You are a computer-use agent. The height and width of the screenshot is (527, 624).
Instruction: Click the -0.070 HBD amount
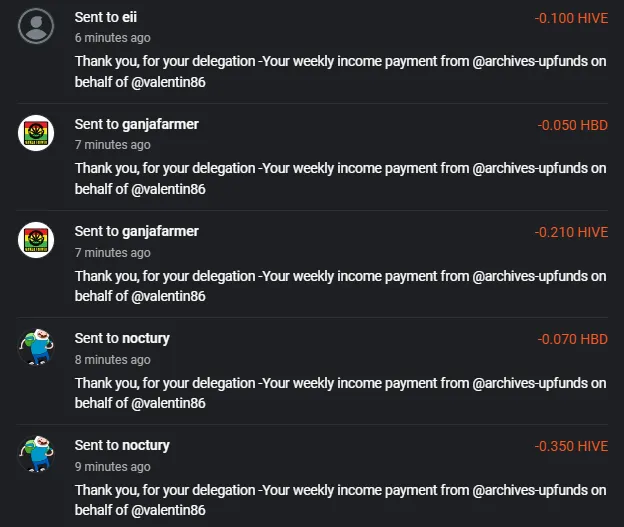(x=573, y=340)
